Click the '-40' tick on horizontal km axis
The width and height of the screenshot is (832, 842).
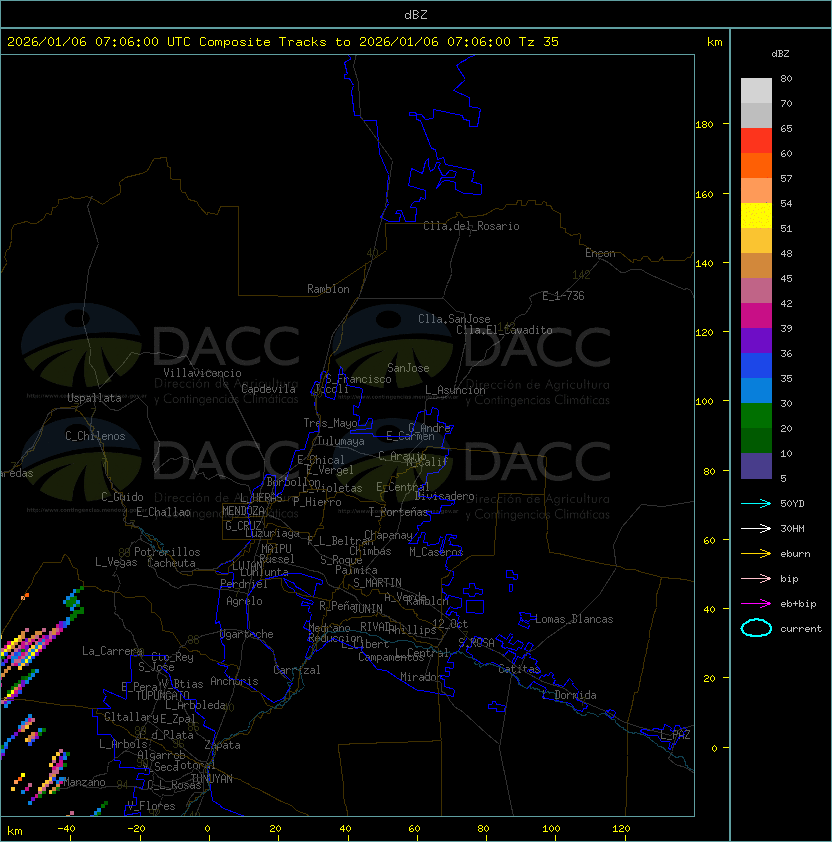[x=66, y=829]
